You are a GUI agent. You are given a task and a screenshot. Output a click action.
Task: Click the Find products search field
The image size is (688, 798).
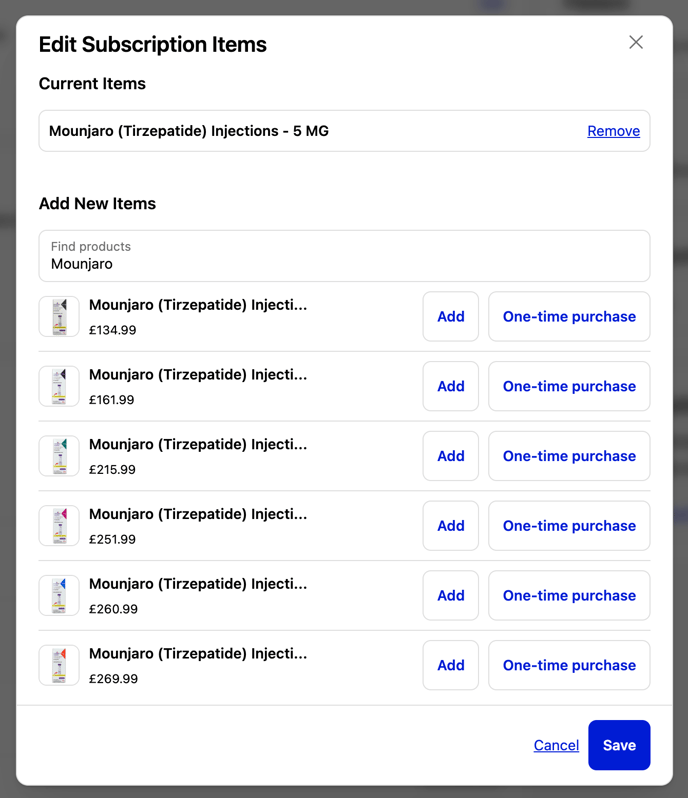344,256
